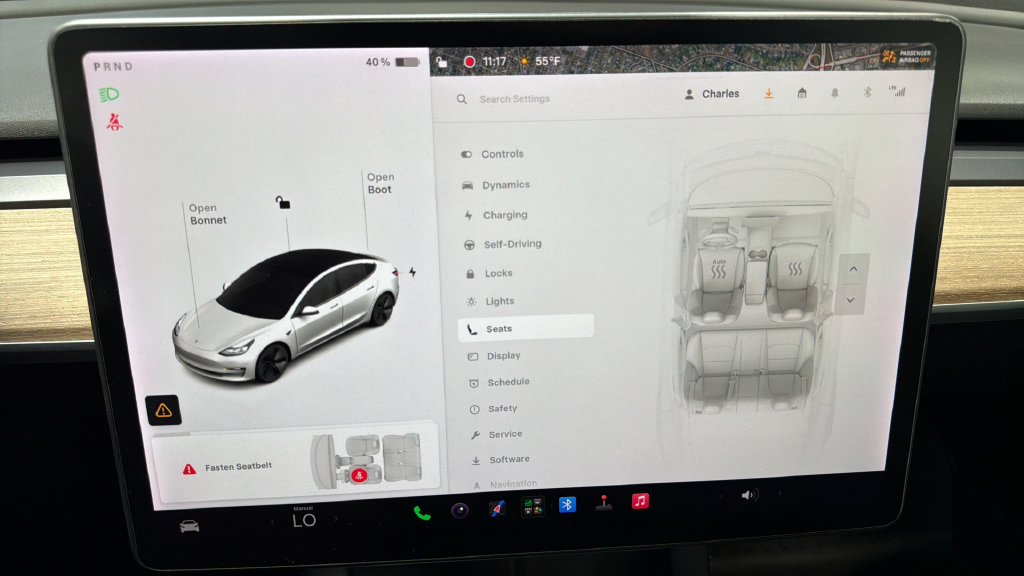Tap the LO manual temperature setting
Image resolution: width=1024 pixels, height=576 pixels.
304,518
